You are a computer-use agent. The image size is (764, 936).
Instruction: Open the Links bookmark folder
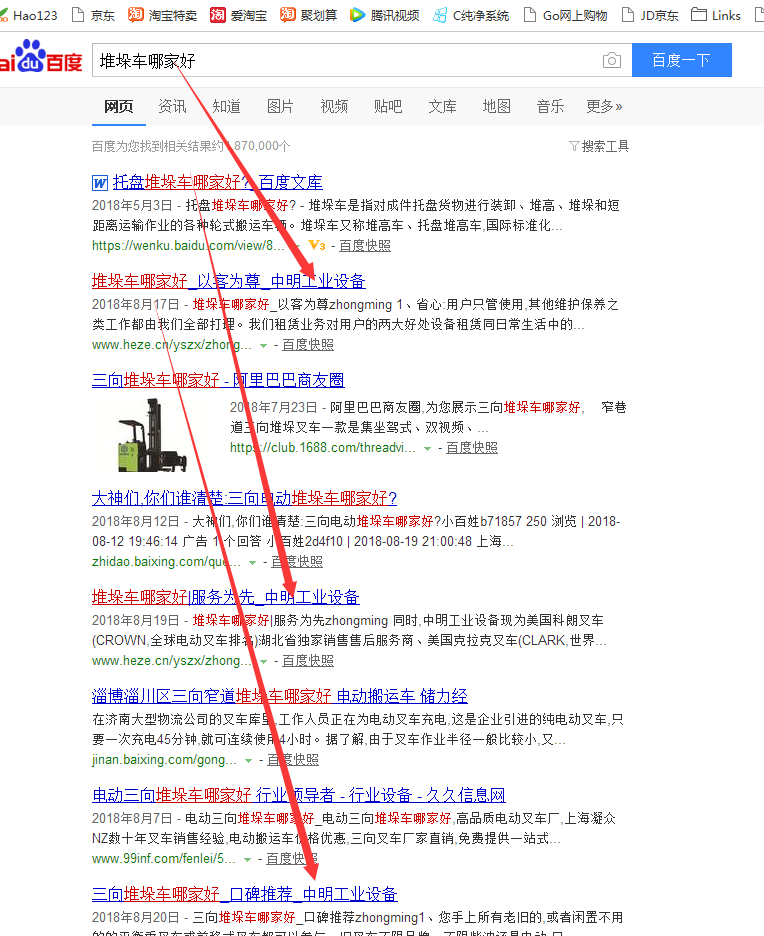point(716,15)
